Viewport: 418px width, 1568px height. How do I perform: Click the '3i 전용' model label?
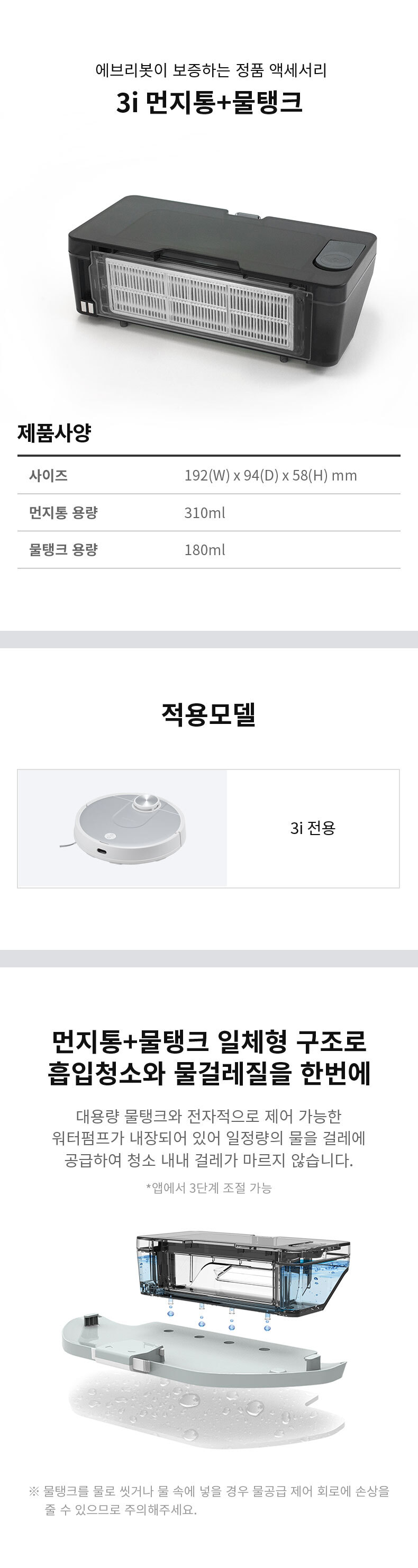(313, 828)
